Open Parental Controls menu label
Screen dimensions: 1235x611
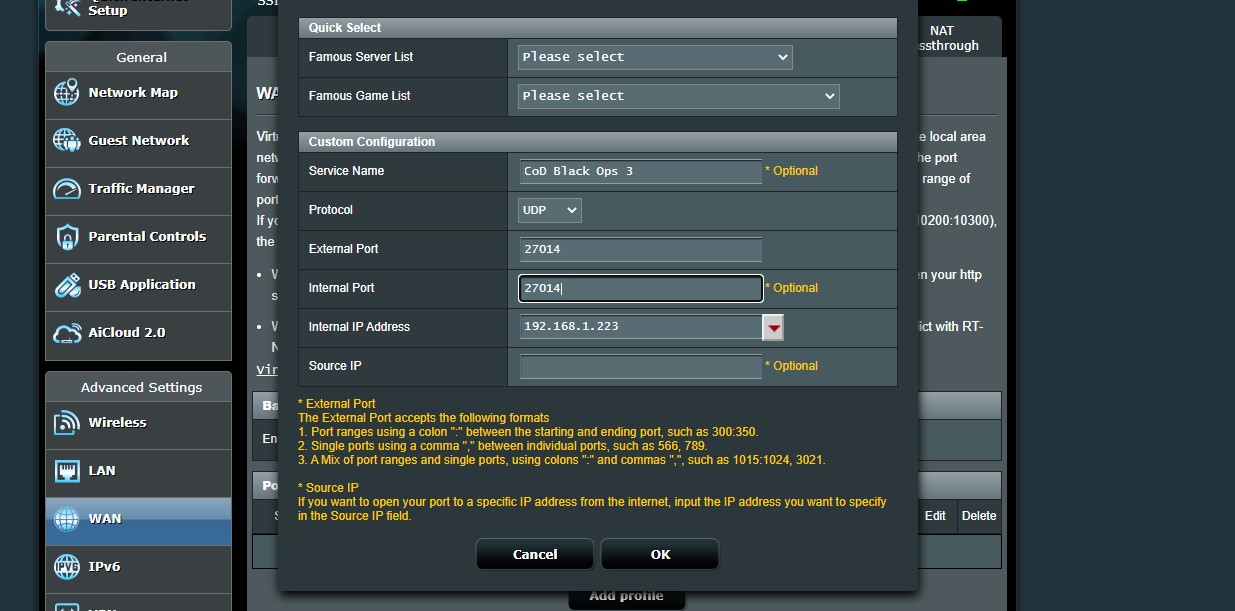pyautogui.click(x=147, y=237)
